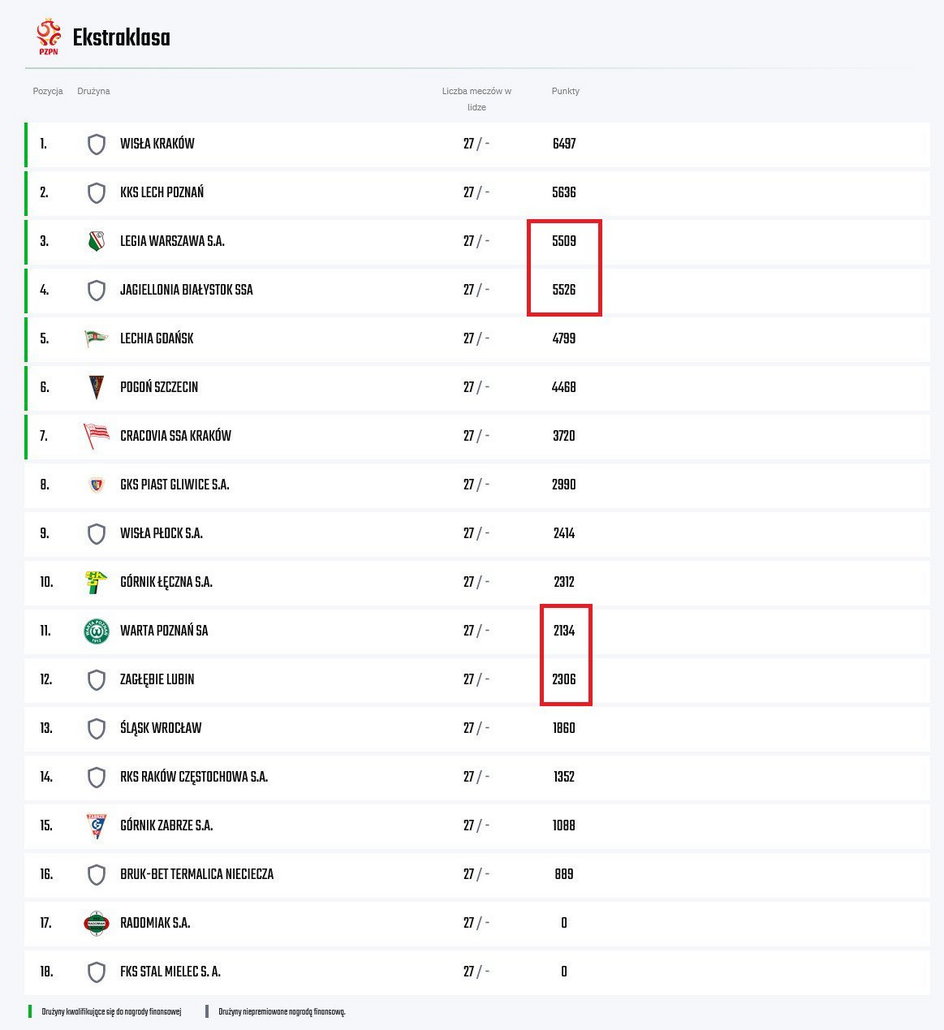
Task: Open the FKS Stal Mielec team name
Action: coord(170,972)
